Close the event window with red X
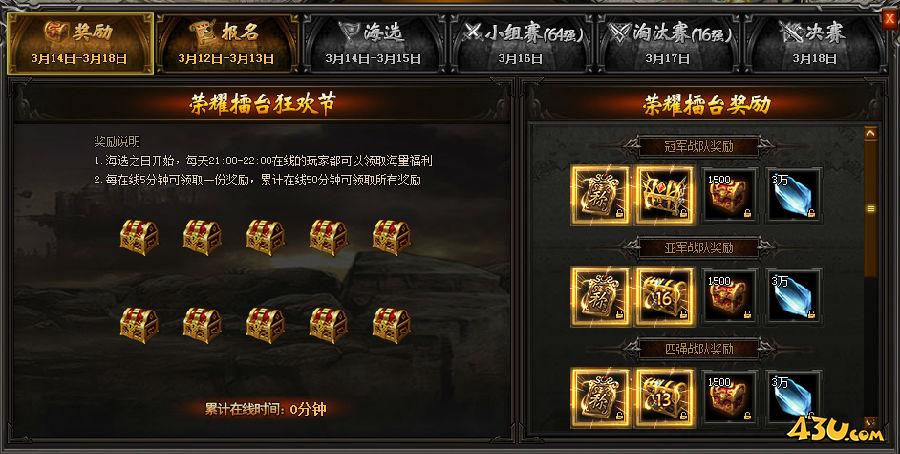The height and width of the screenshot is (454, 900). tap(891, 19)
